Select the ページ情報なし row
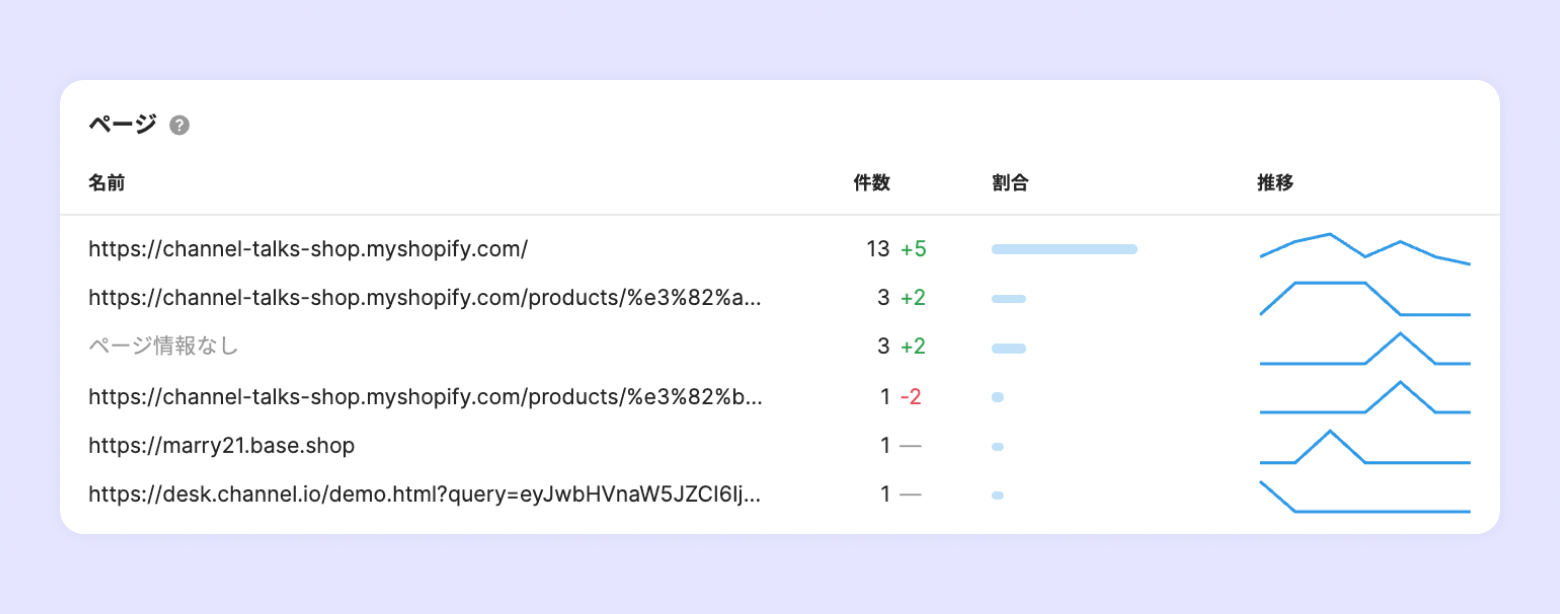1560x614 pixels. coord(164,347)
